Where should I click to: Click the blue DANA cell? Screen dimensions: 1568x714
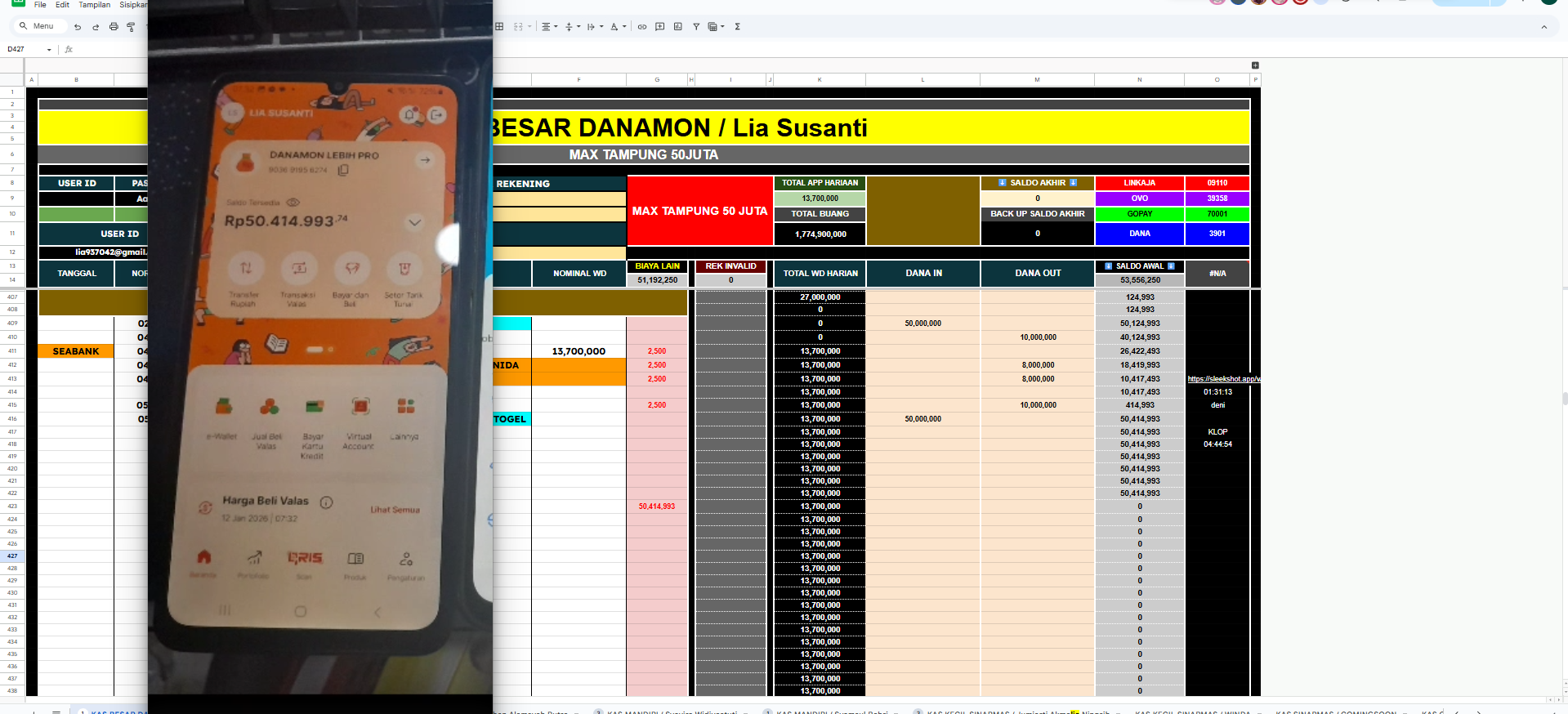[x=1139, y=234]
